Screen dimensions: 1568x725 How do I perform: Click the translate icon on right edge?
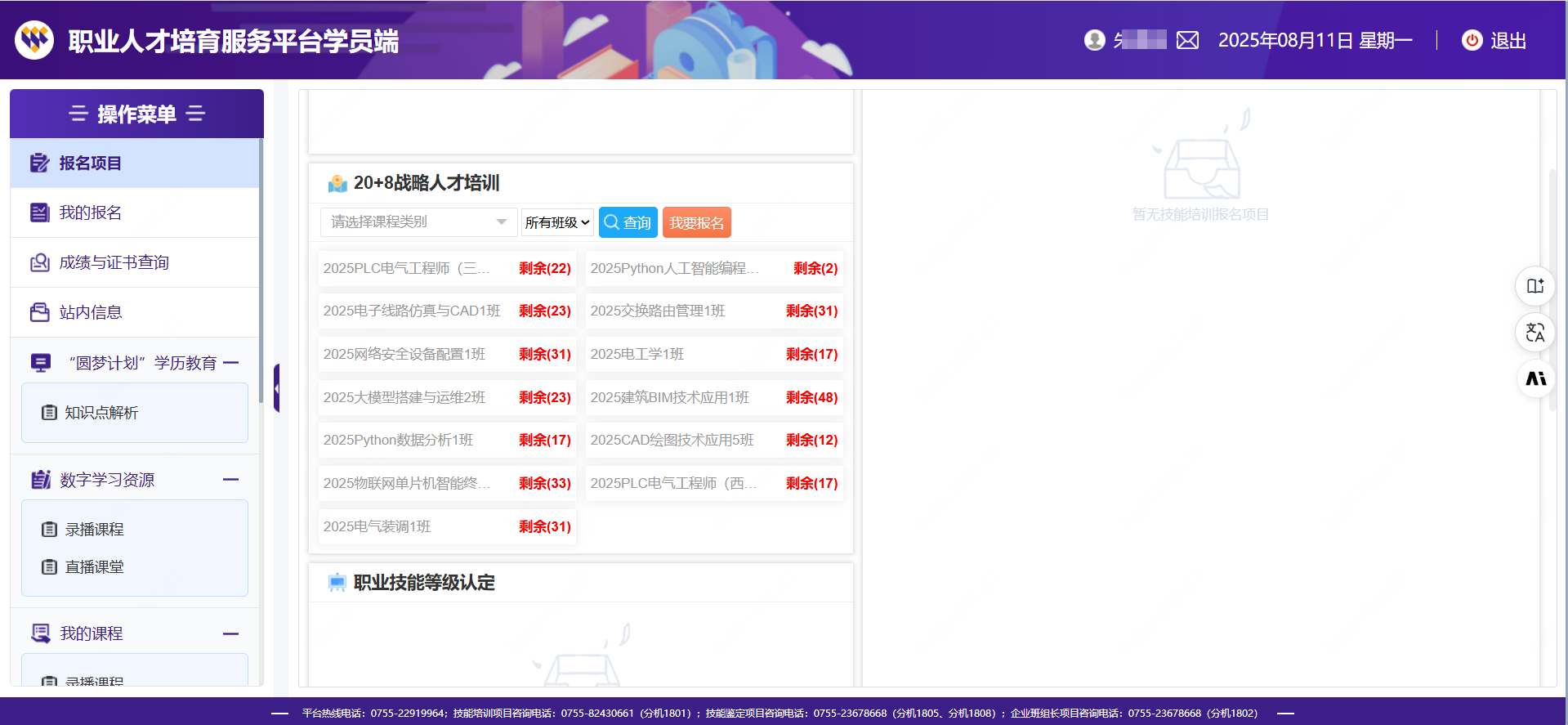[x=1535, y=333]
